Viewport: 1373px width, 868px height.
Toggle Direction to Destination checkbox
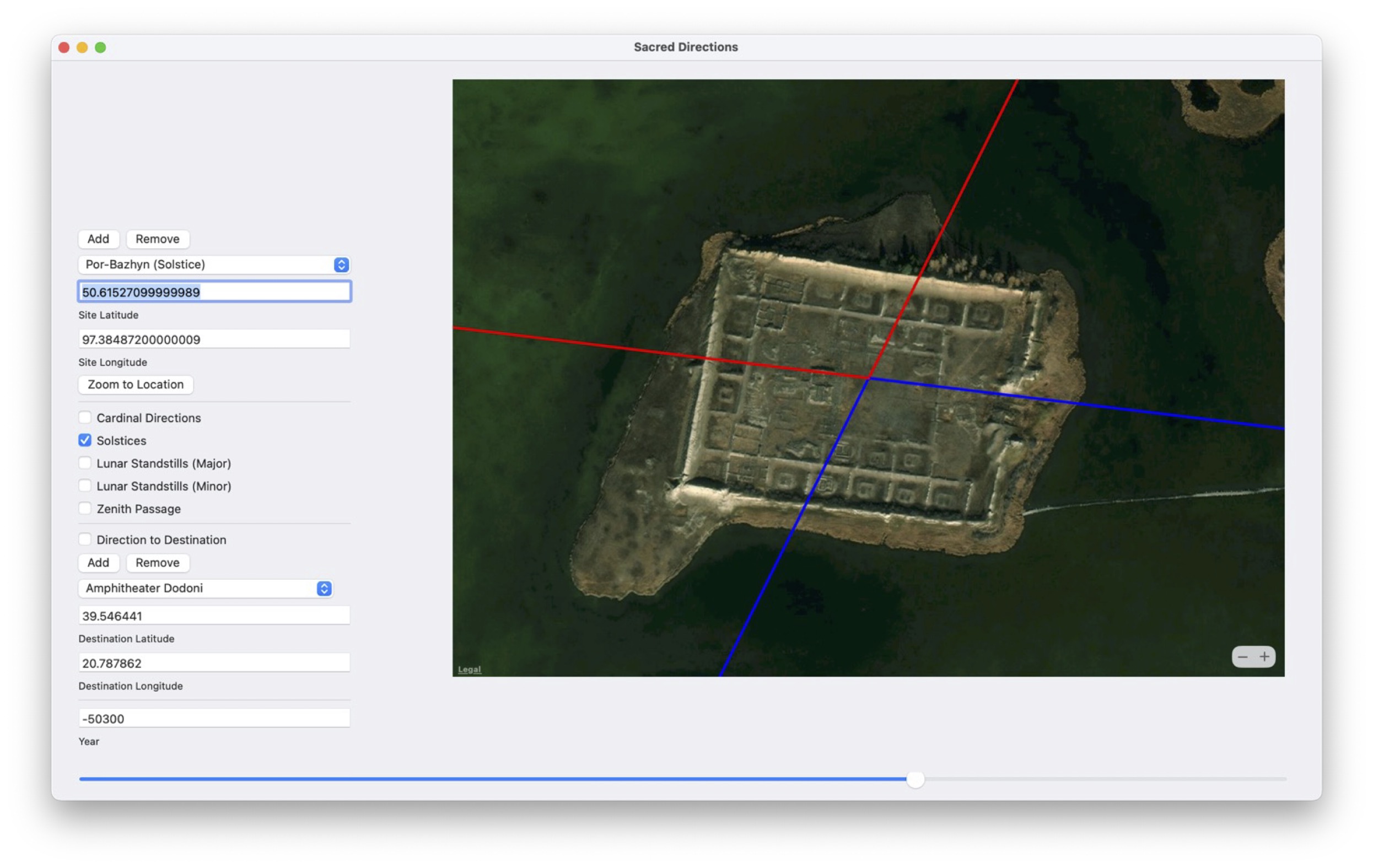pos(85,539)
